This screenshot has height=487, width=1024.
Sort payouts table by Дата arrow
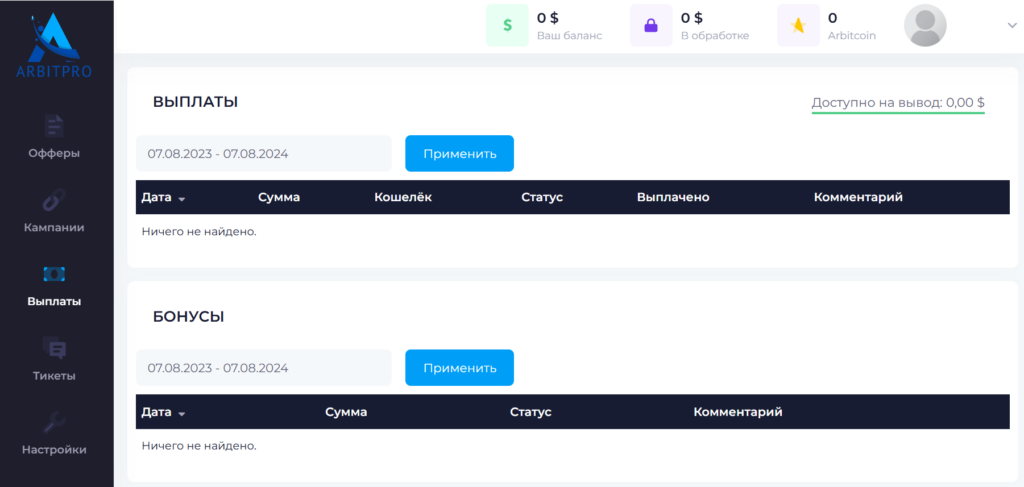point(182,198)
